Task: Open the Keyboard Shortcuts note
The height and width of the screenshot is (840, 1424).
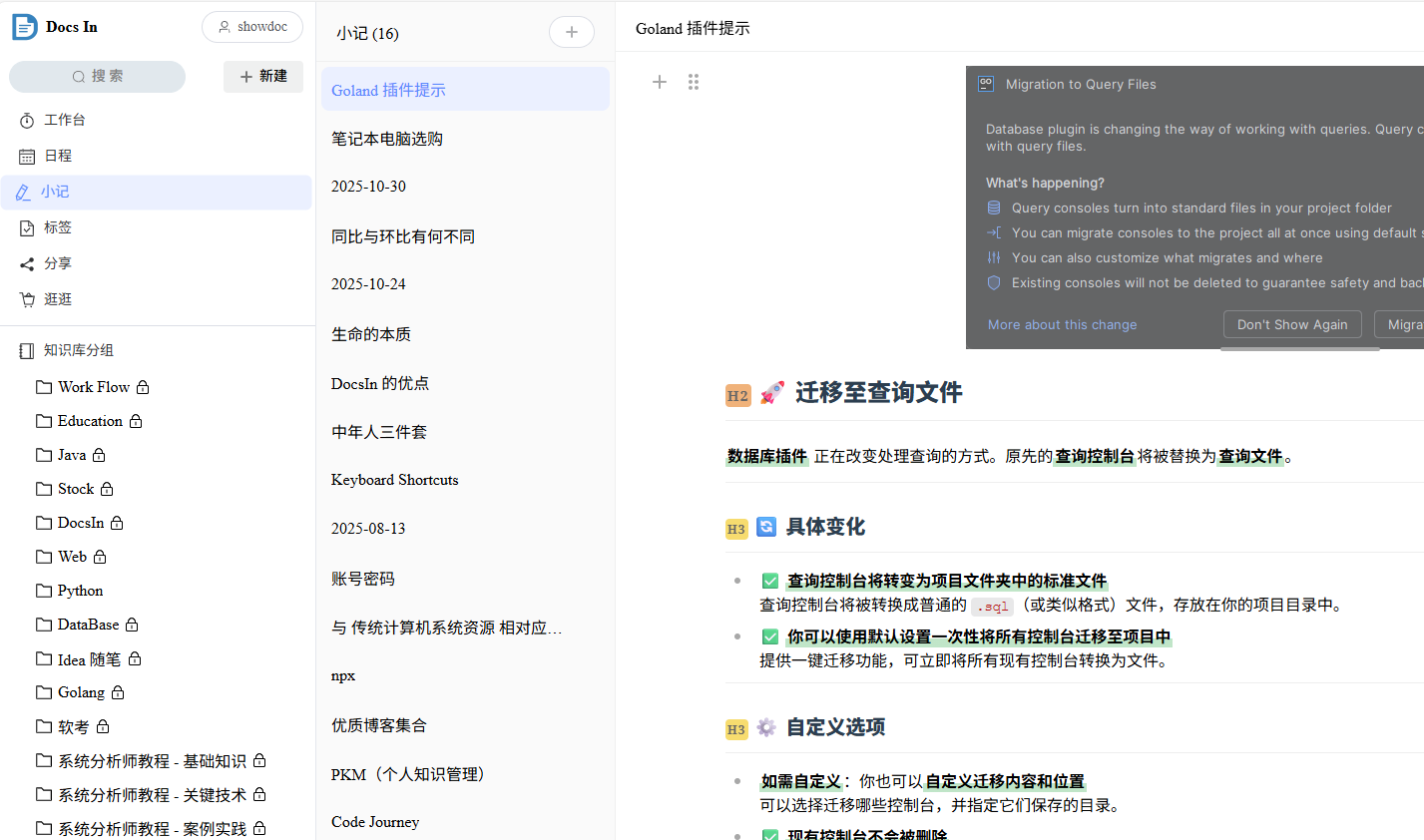Action: 395,480
